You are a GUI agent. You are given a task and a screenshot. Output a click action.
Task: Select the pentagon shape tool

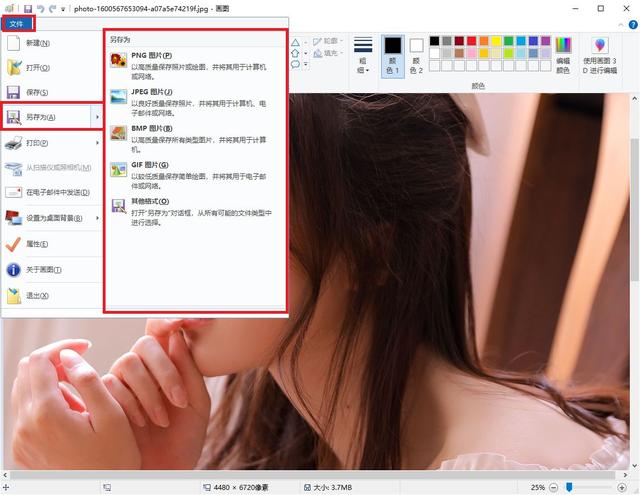tap(295, 53)
